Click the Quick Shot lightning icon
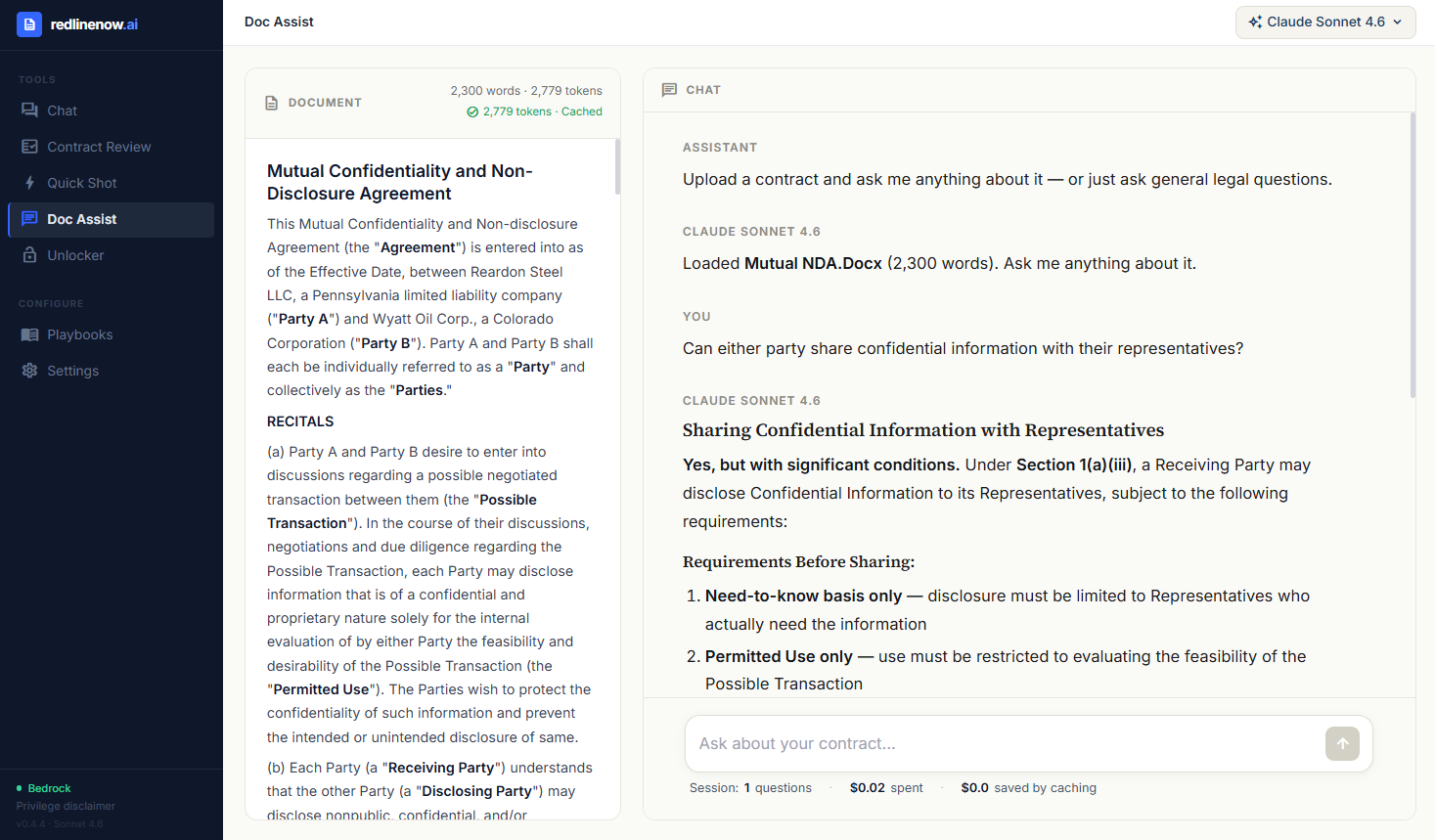 pos(29,183)
